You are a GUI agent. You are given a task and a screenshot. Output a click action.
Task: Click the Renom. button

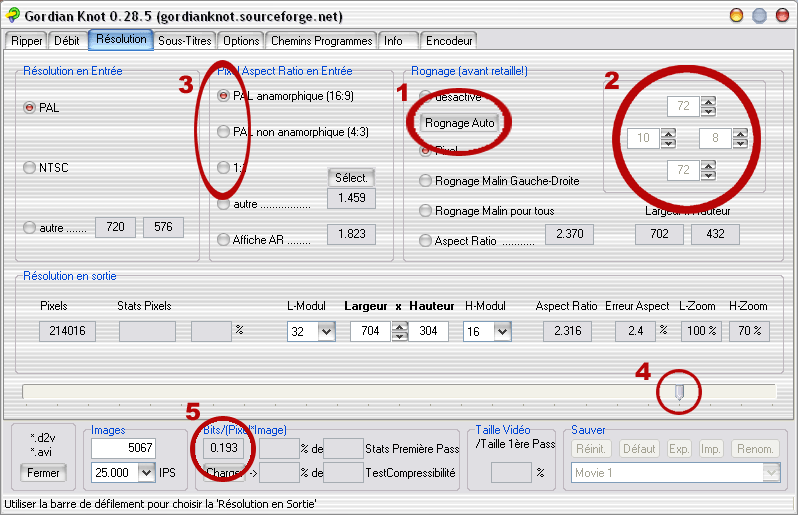click(x=755, y=449)
